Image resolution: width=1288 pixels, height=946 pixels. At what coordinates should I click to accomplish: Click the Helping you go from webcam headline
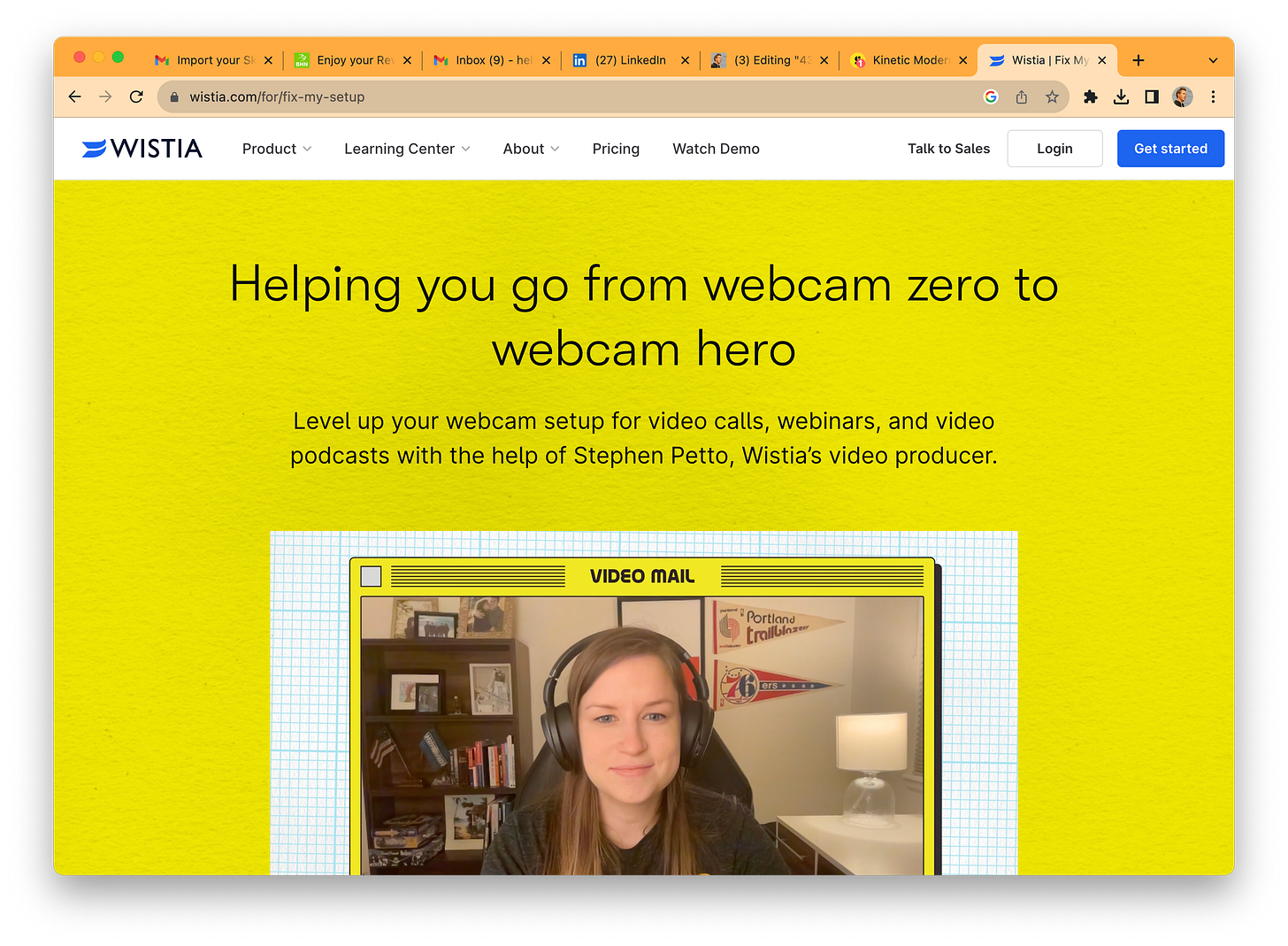(644, 317)
